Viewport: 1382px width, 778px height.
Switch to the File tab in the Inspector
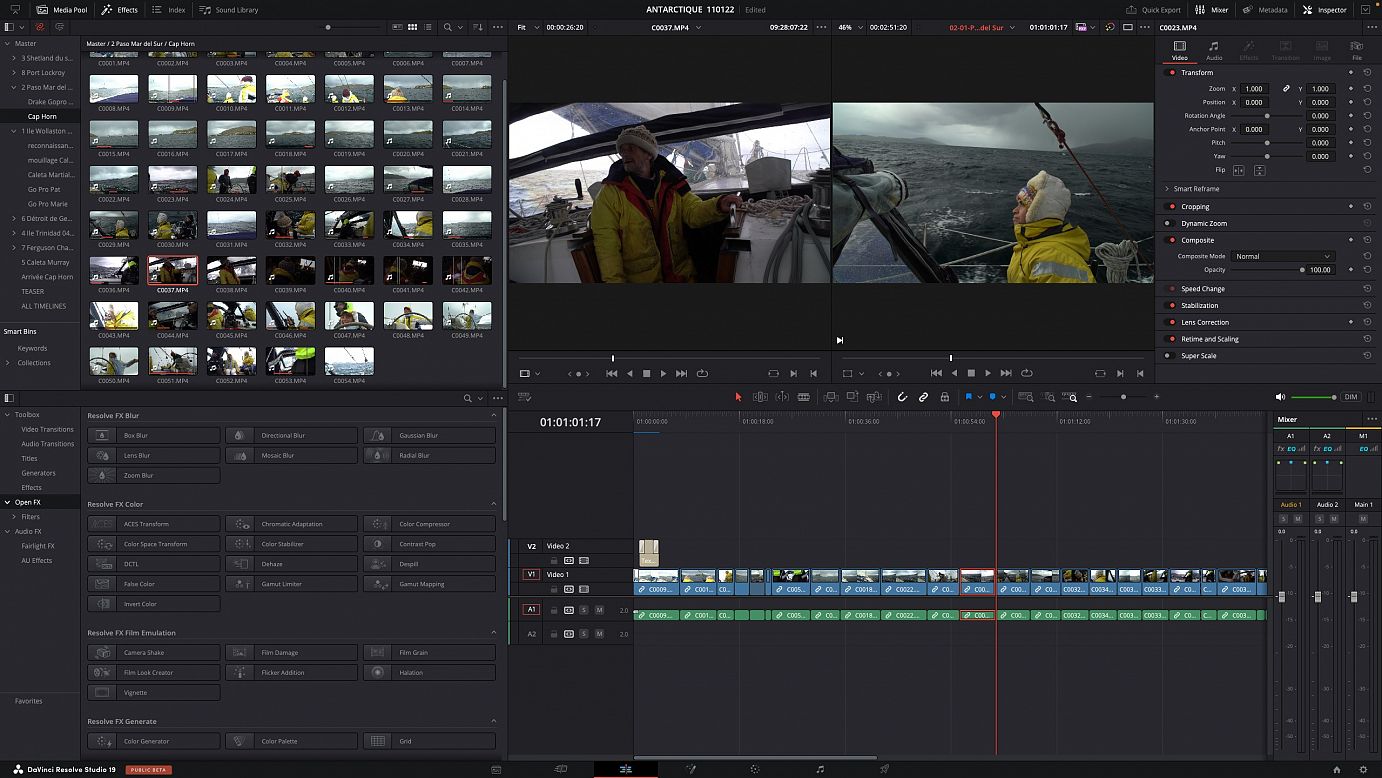(x=1356, y=48)
